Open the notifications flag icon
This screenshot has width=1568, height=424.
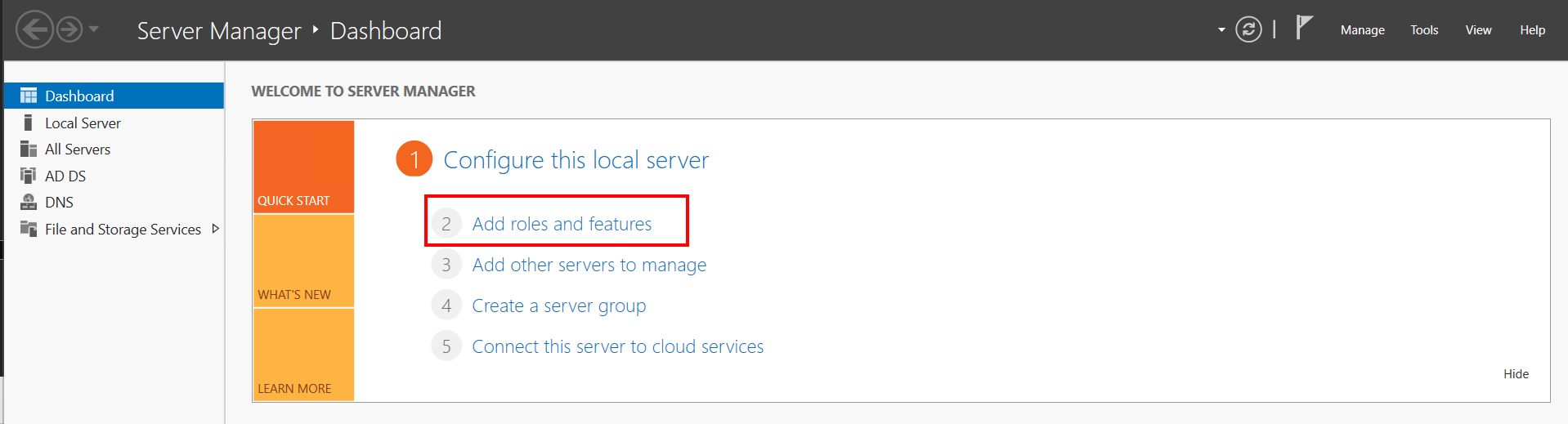pos(1304,28)
